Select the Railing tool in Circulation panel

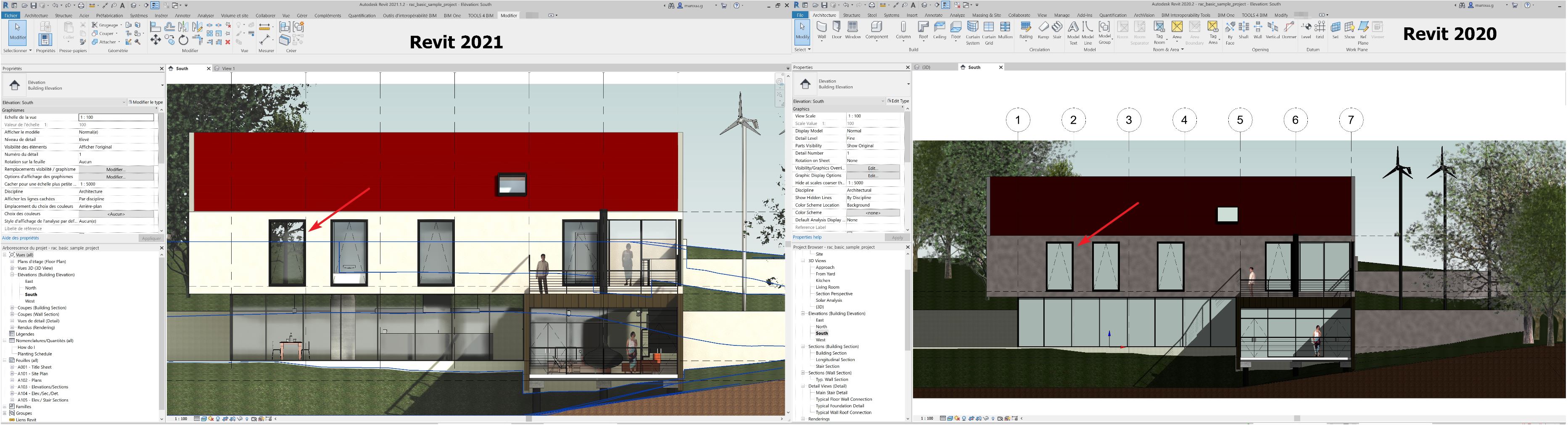click(x=1026, y=30)
